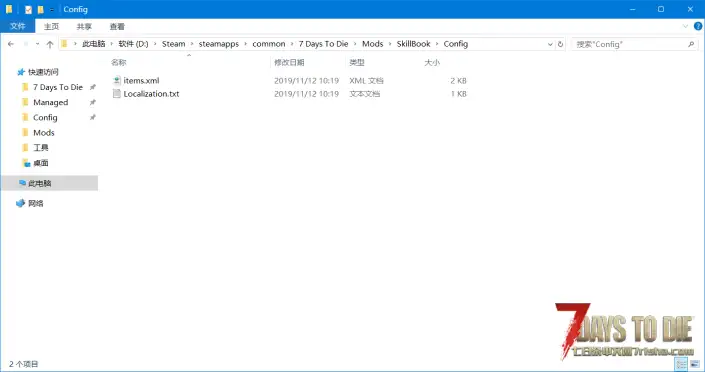This screenshot has width=705, height=372.
Task: Select the items.xml file
Action: coord(141,81)
